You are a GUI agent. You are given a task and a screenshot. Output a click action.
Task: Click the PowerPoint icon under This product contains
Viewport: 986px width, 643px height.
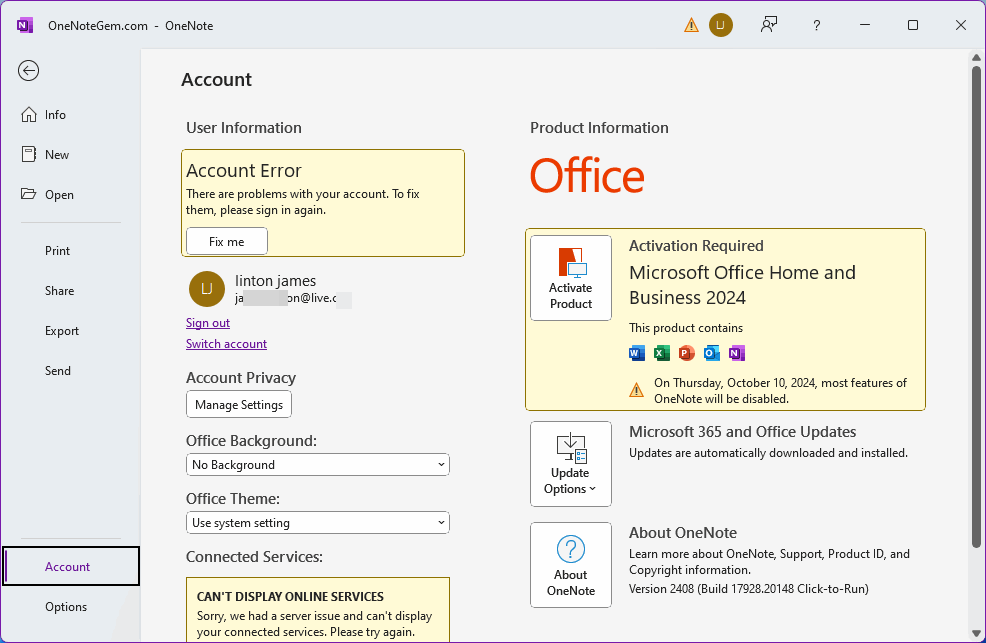(687, 353)
